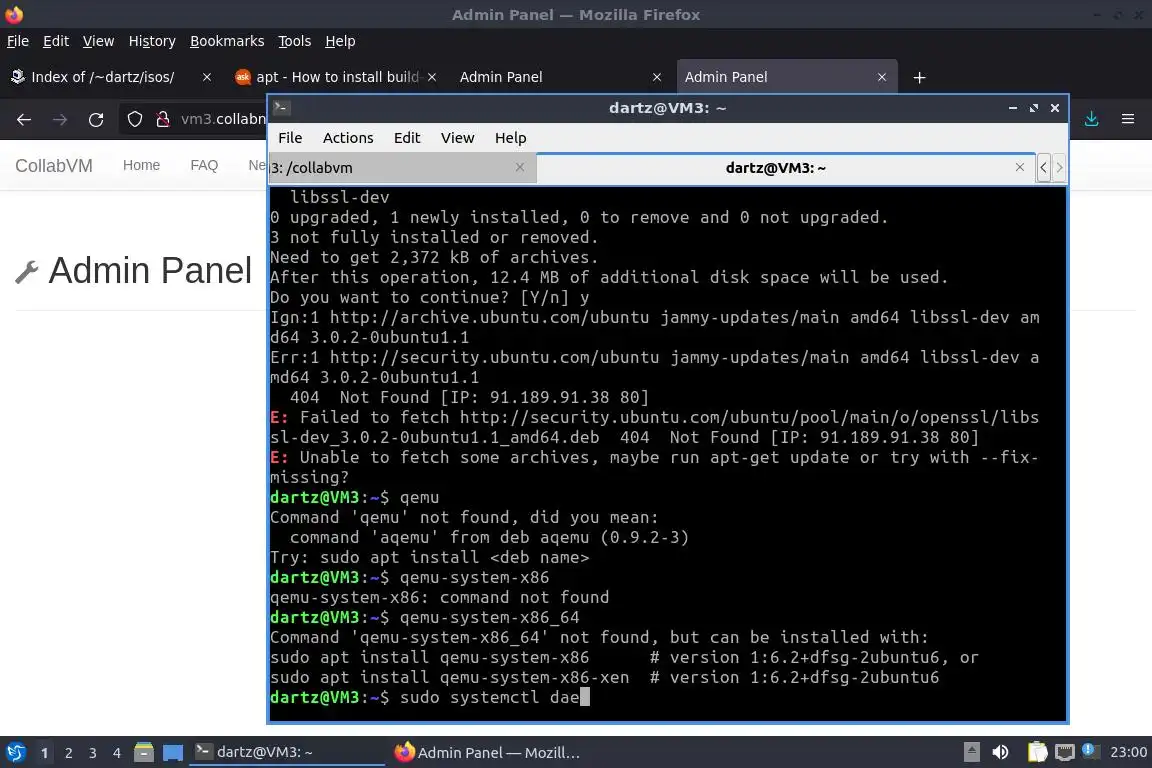Open the Firefox hamburger application menu

(1128, 118)
